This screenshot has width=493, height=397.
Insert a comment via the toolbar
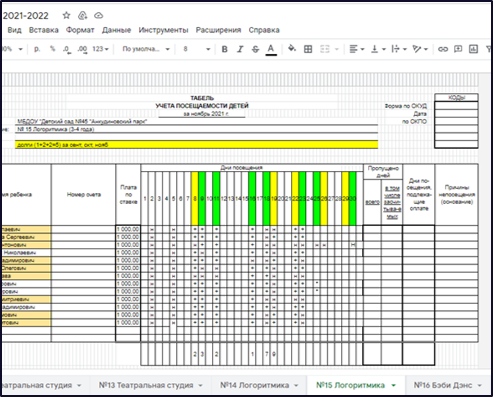click(x=458, y=49)
